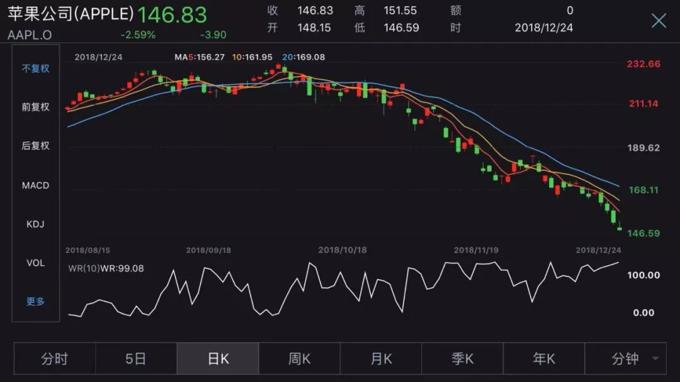Switch to the 5日 tab
The image size is (680, 382).
(x=136, y=359)
